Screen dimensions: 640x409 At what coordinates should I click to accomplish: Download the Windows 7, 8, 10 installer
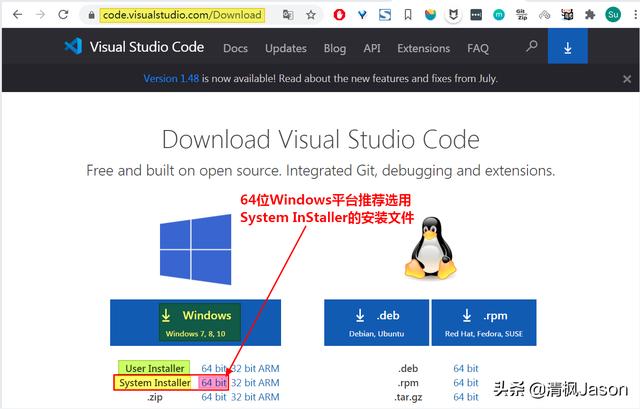pyautogui.click(x=196, y=322)
